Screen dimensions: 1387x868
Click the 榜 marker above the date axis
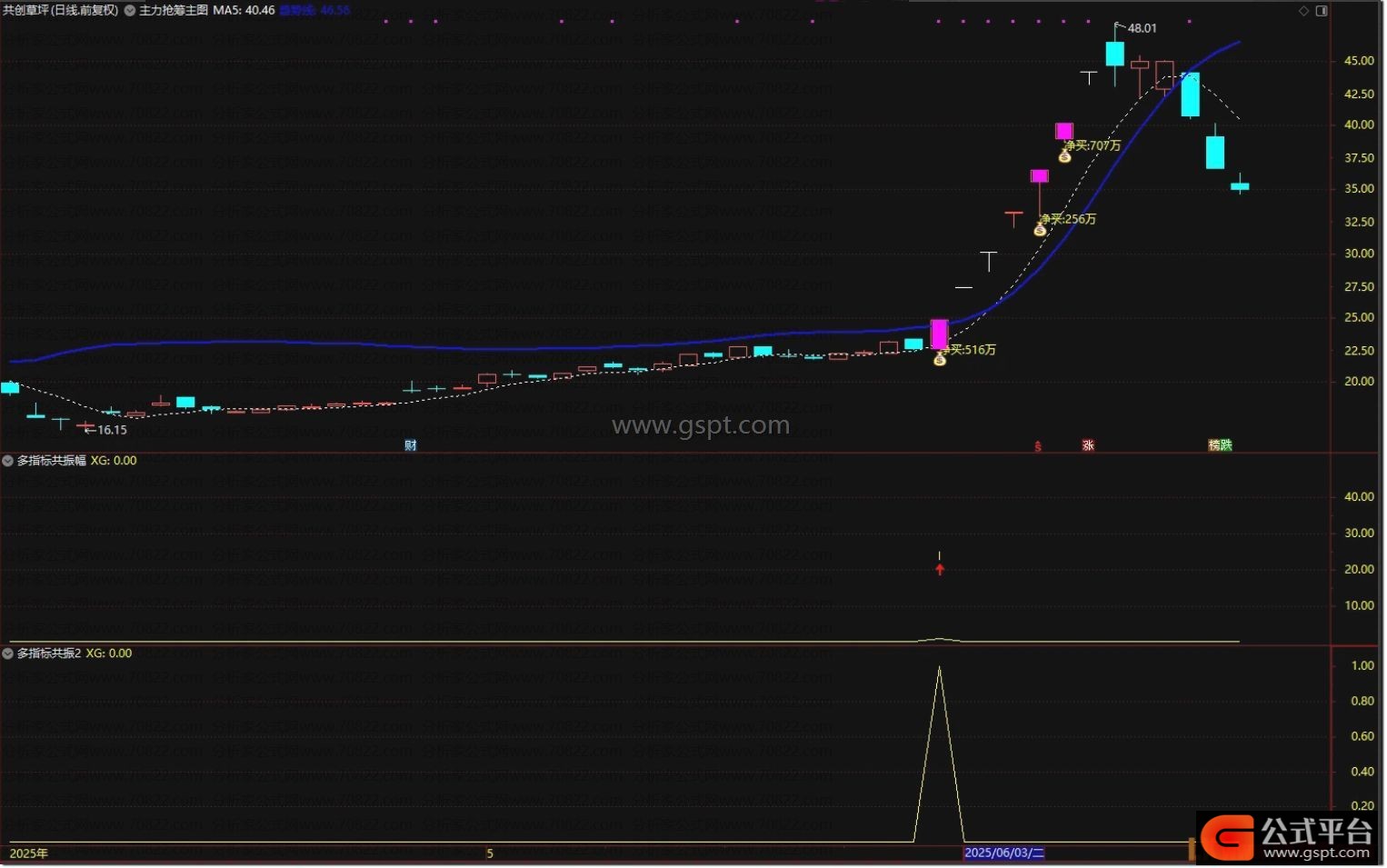[x=1216, y=446]
